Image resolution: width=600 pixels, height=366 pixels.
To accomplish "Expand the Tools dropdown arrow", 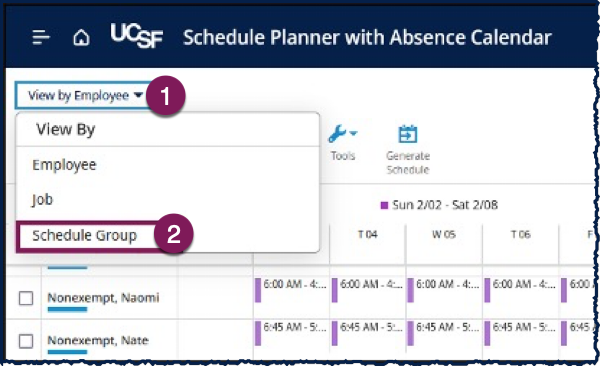I will [354, 133].
